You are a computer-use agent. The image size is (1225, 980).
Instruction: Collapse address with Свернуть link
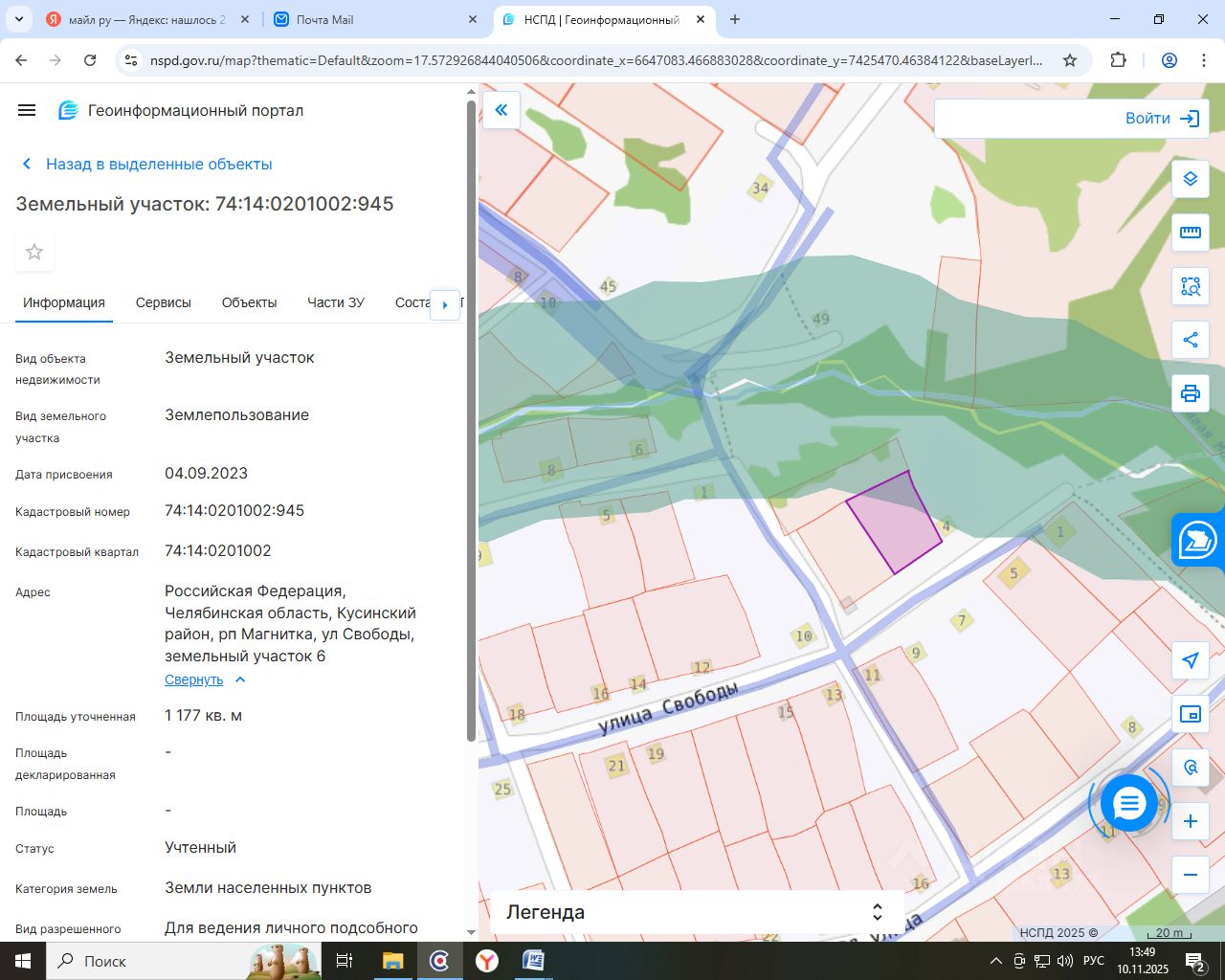[x=194, y=679]
